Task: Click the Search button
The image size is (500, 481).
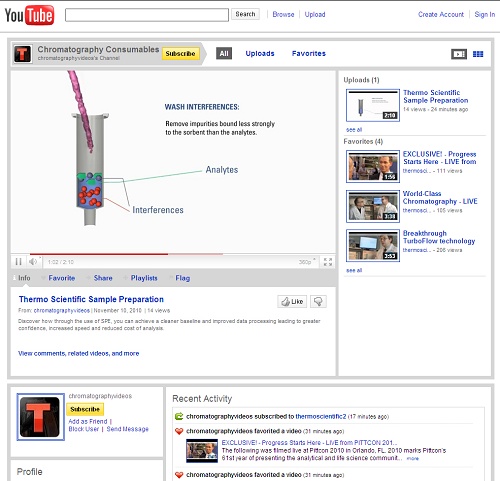Action: pos(245,14)
